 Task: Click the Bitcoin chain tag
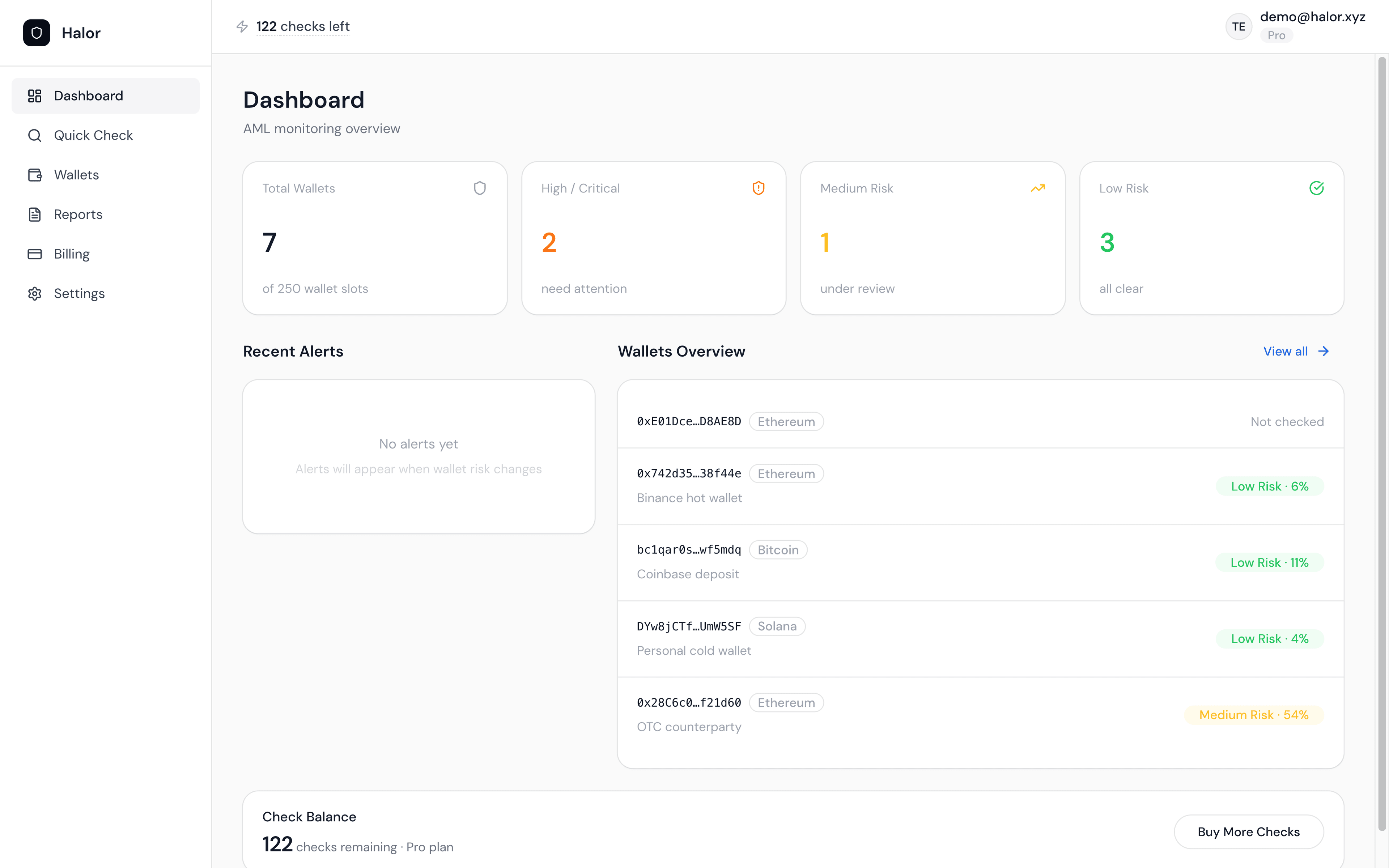tap(778, 550)
